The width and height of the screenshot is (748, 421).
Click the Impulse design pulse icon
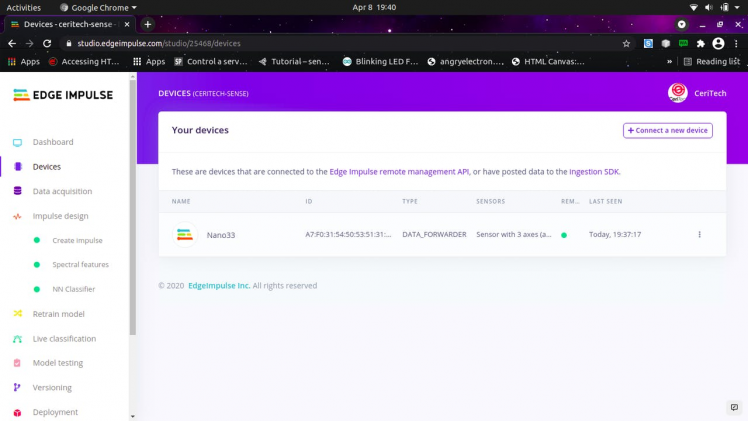(x=18, y=216)
